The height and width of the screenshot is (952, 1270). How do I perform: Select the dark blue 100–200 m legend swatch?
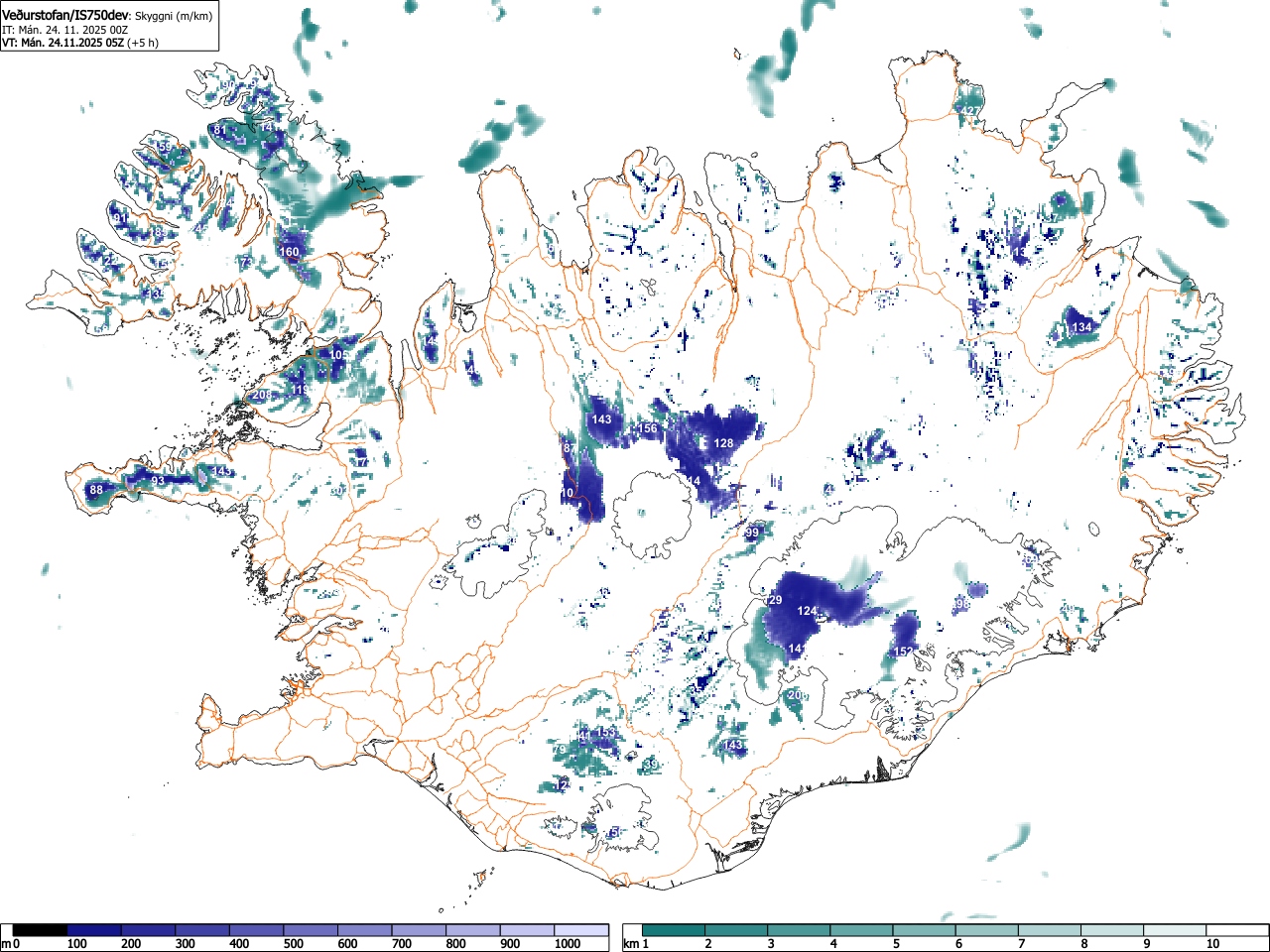tap(93, 930)
